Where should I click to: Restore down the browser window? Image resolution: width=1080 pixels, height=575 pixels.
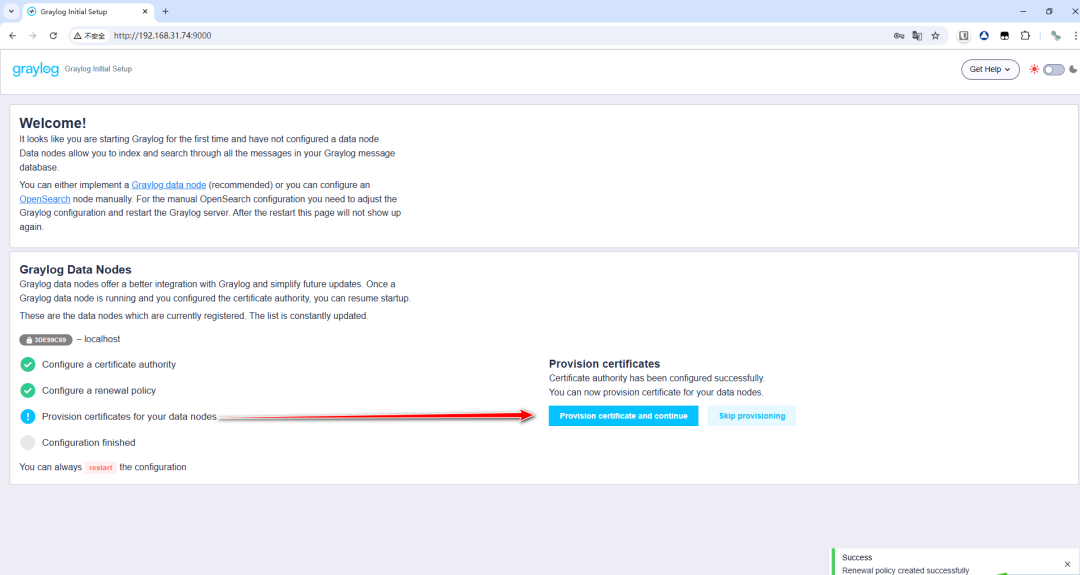pos(1049,12)
